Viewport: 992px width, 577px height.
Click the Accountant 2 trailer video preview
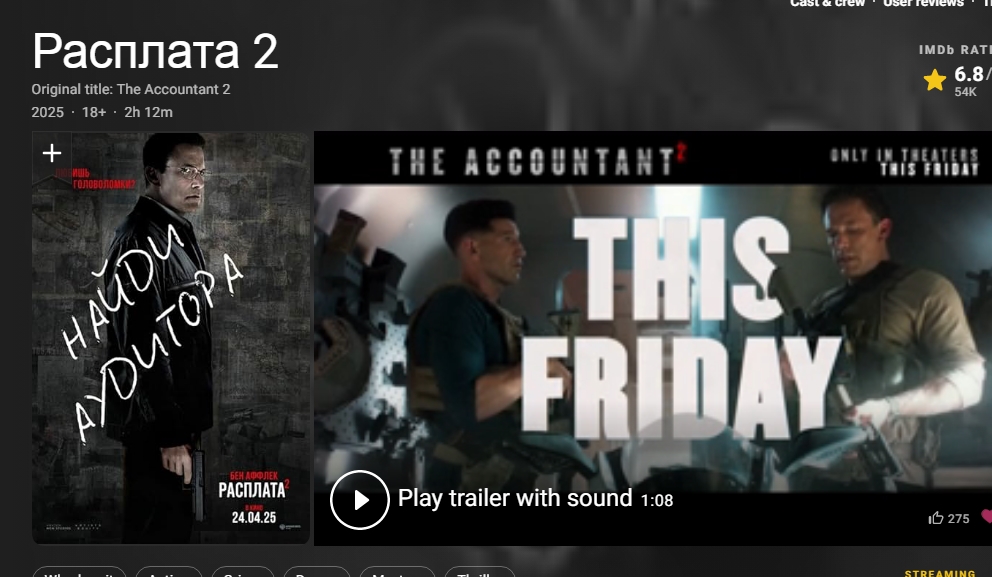coord(653,338)
